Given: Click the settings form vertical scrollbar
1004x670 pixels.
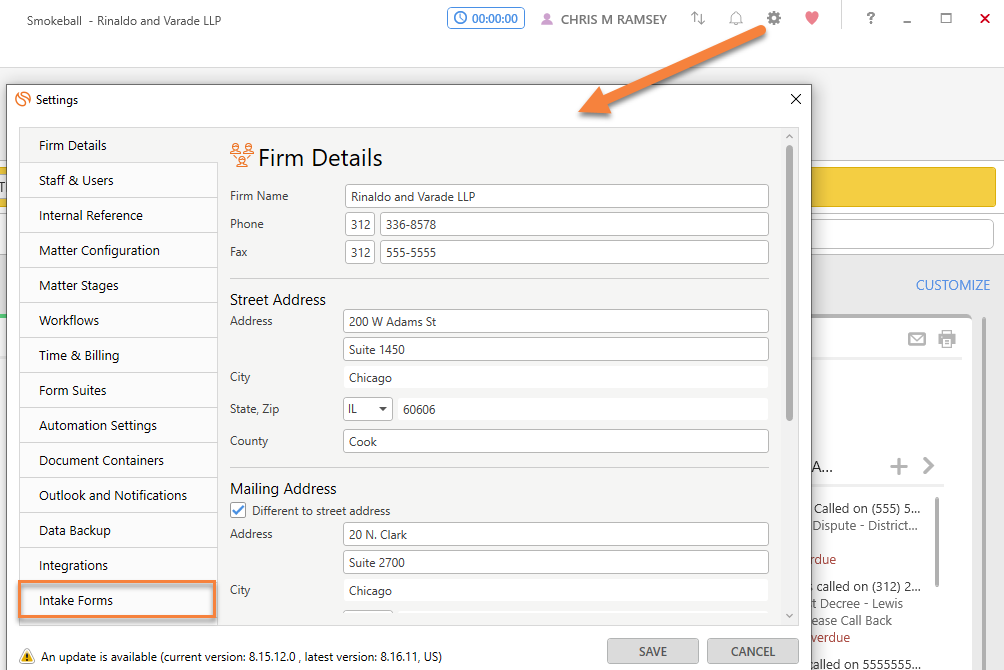Looking at the screenshot, I should click(x=789, y=280).
